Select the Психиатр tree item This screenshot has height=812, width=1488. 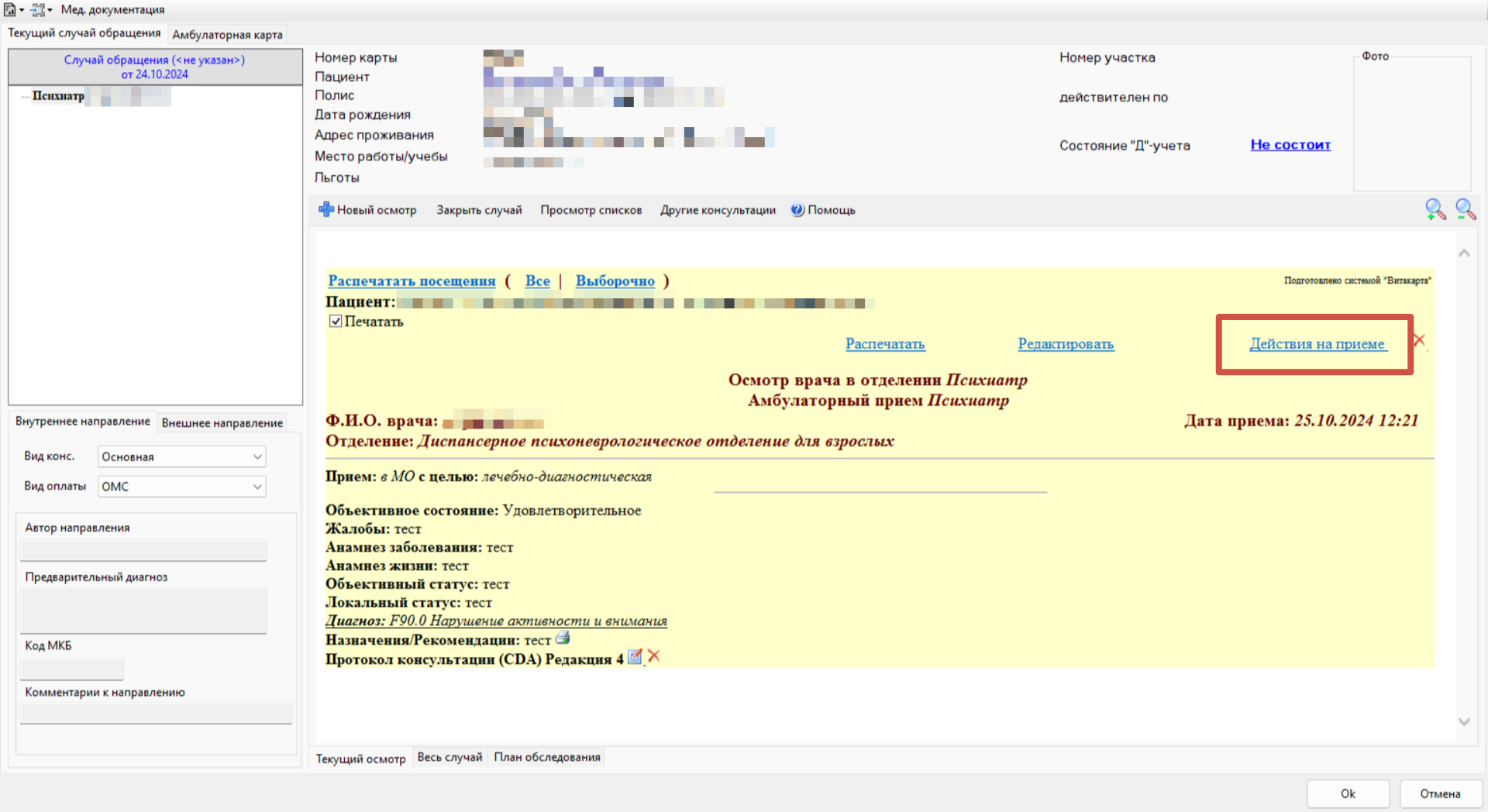coord(58,96)
